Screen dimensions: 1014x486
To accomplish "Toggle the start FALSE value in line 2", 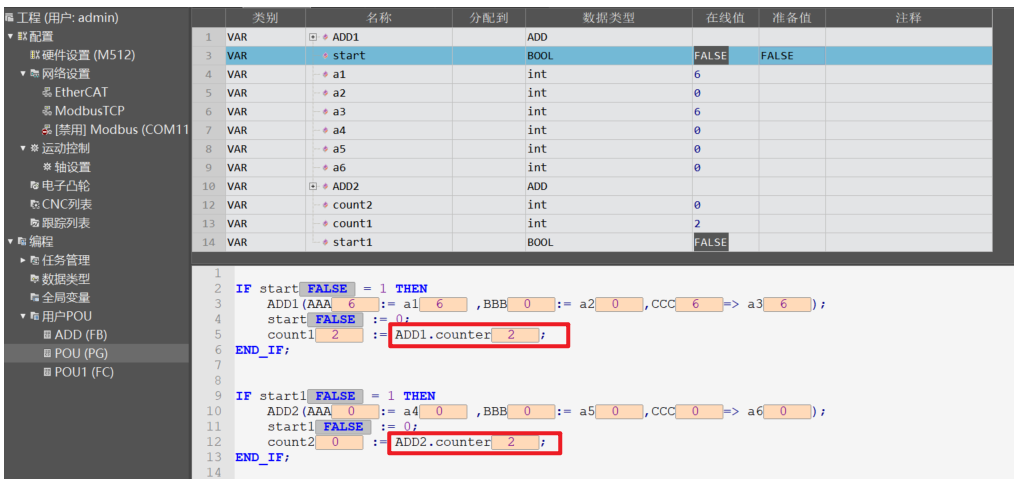I will (x=326, y=289).
